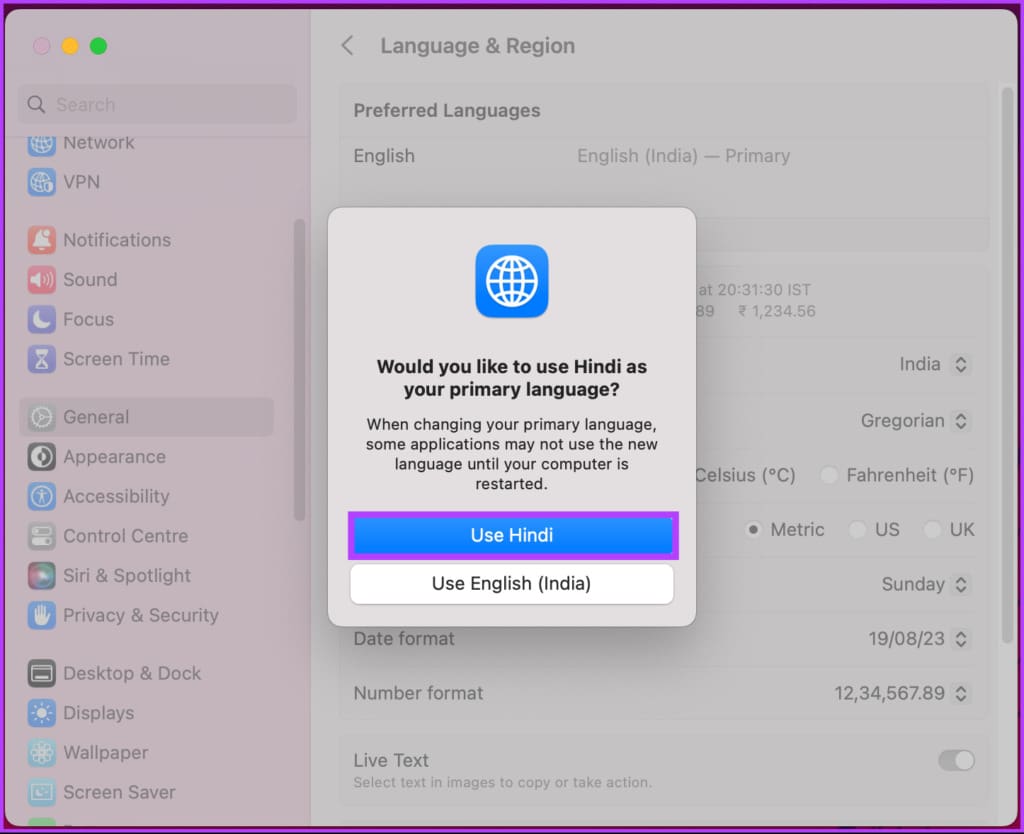Click the General gear icon
Viewport: 1024px width, 834px height.
coord(42,417)
